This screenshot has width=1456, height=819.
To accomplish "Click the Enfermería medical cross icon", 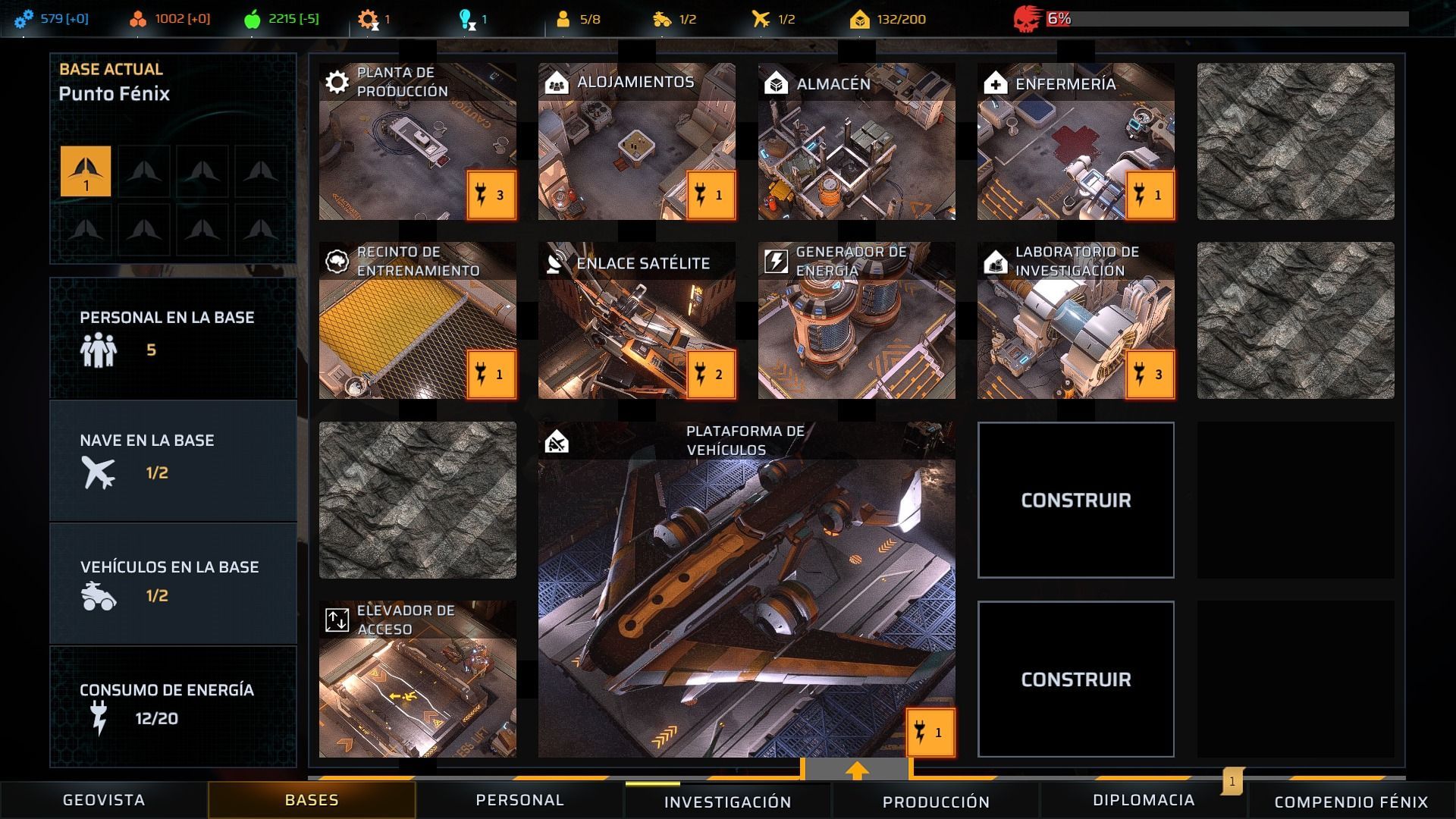I will tap(996, 83).
